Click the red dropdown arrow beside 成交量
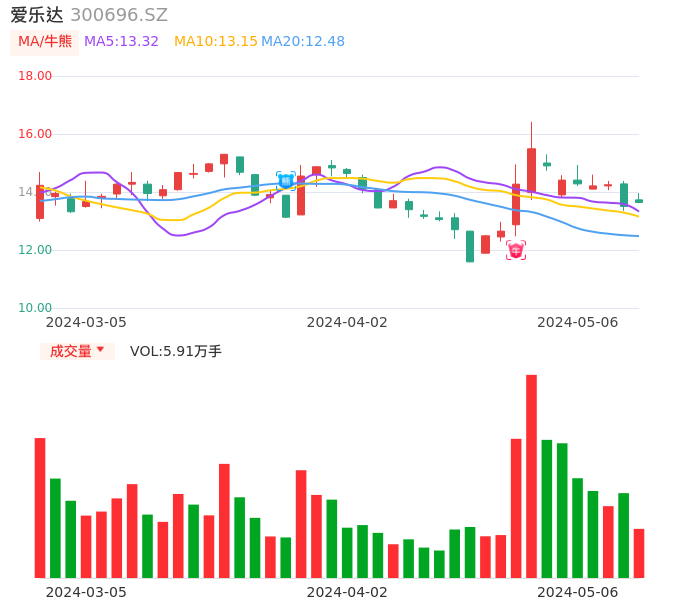Screen dimensions: 686x606 pos(100,350)
